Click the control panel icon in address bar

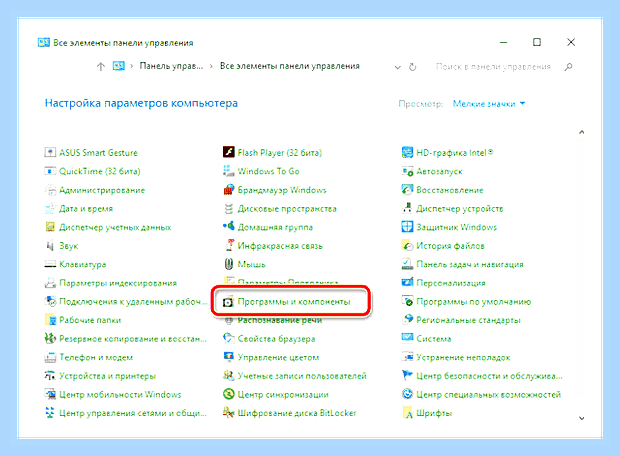(x=119, y=66)
